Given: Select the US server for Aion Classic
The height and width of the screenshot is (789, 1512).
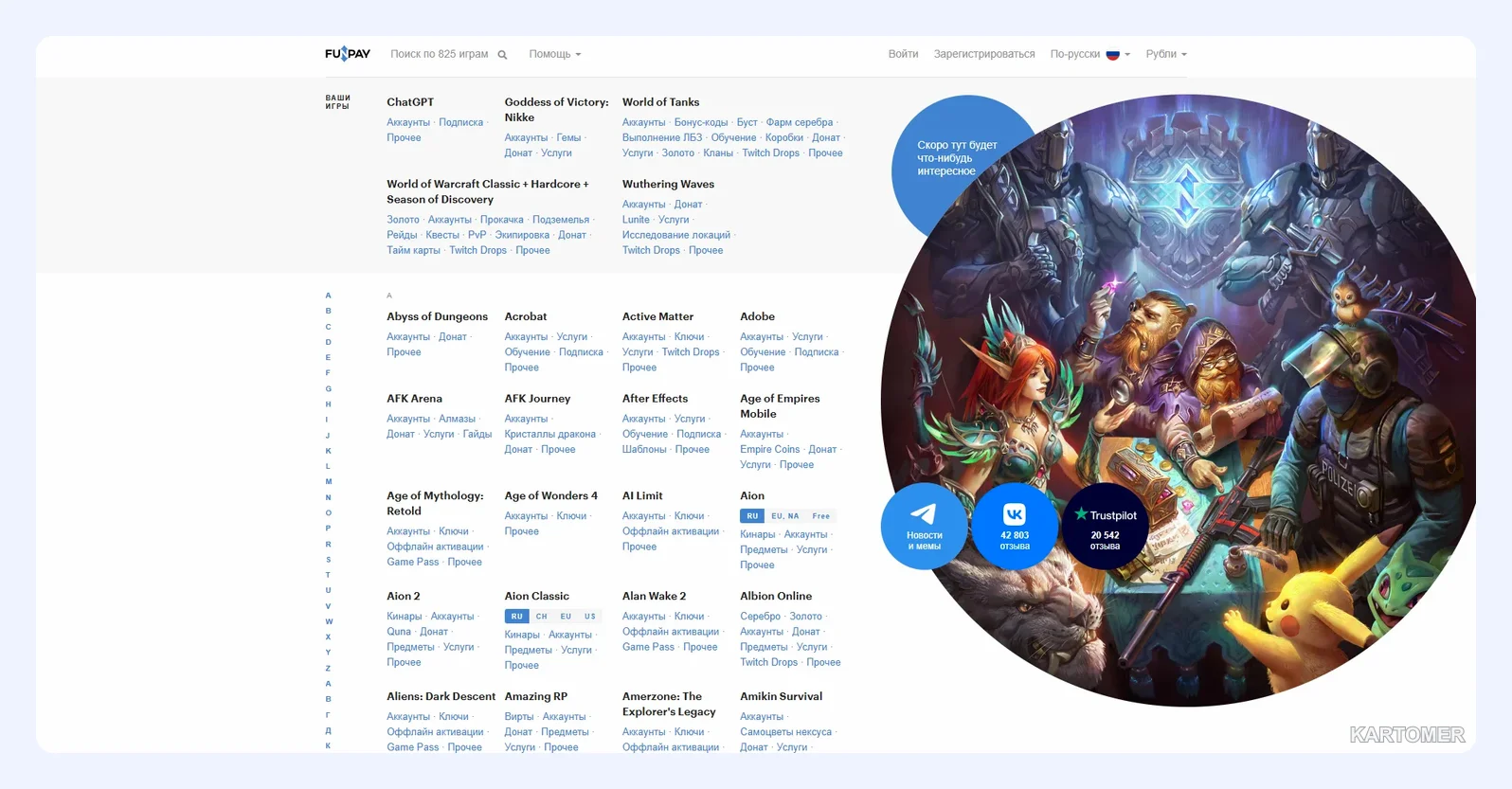Looking at the screenshot, I should coord(590,617).
